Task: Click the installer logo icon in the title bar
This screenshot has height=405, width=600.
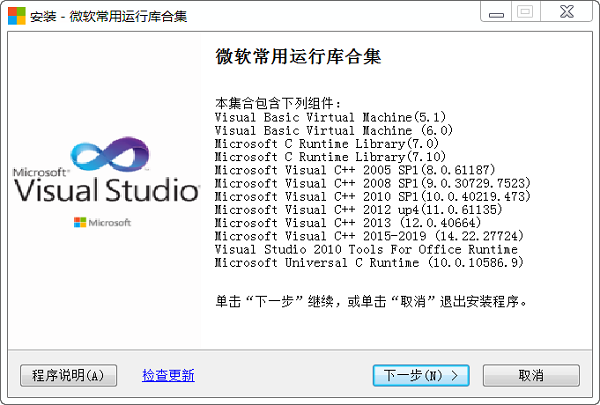Action: coord(16,16)
